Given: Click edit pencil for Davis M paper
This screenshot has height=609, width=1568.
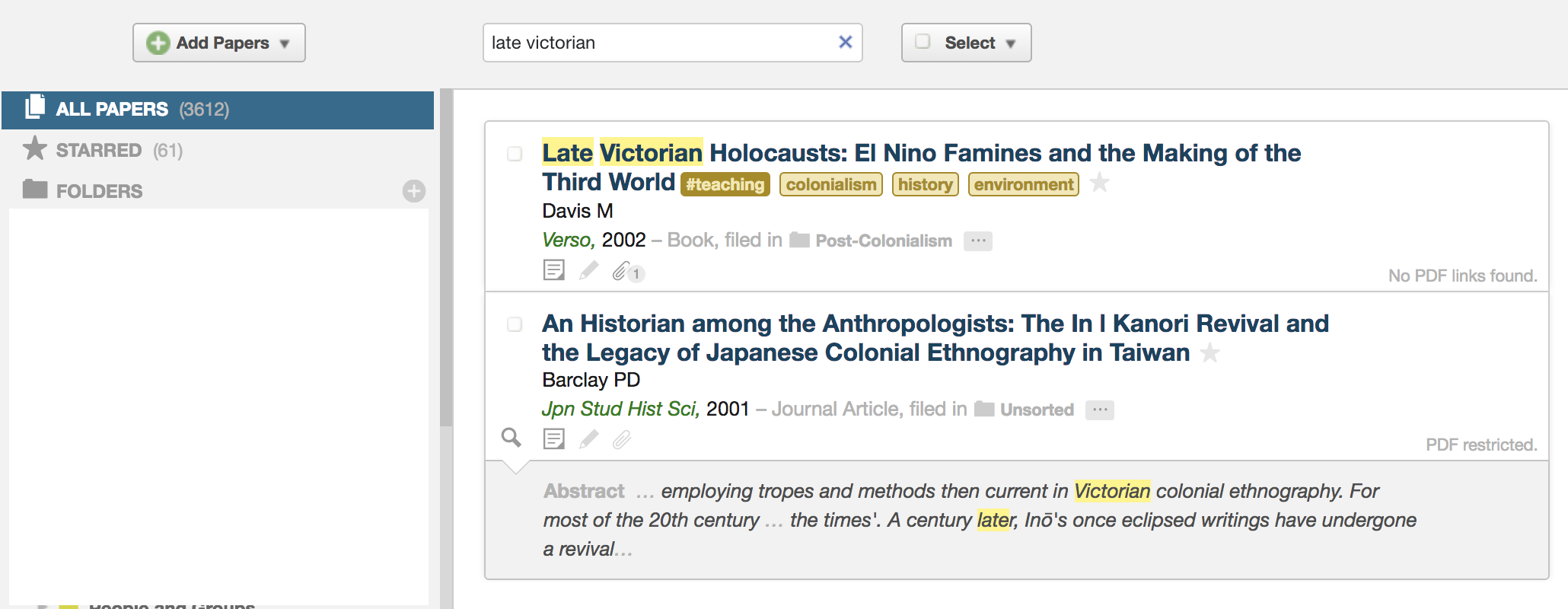Looking at the screenshot, I should tap(588, 270).
